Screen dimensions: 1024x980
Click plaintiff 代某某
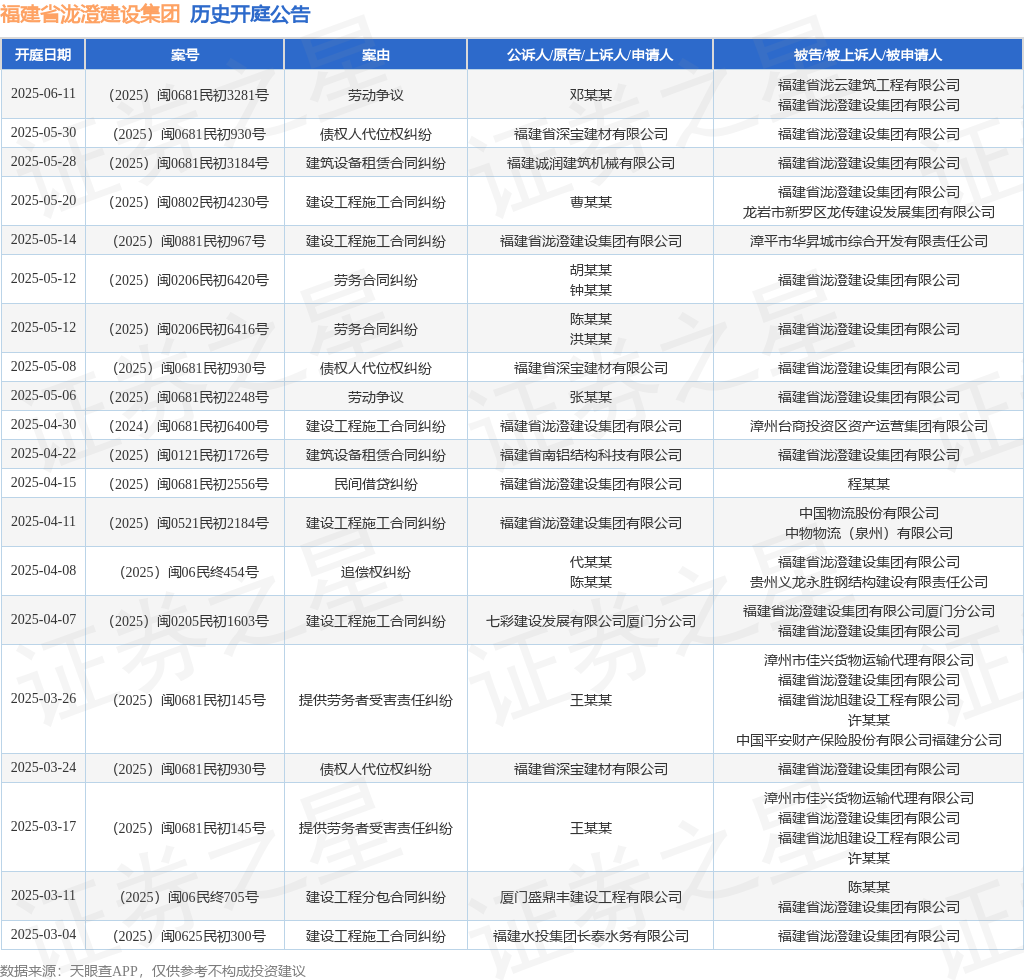[590, 561]
